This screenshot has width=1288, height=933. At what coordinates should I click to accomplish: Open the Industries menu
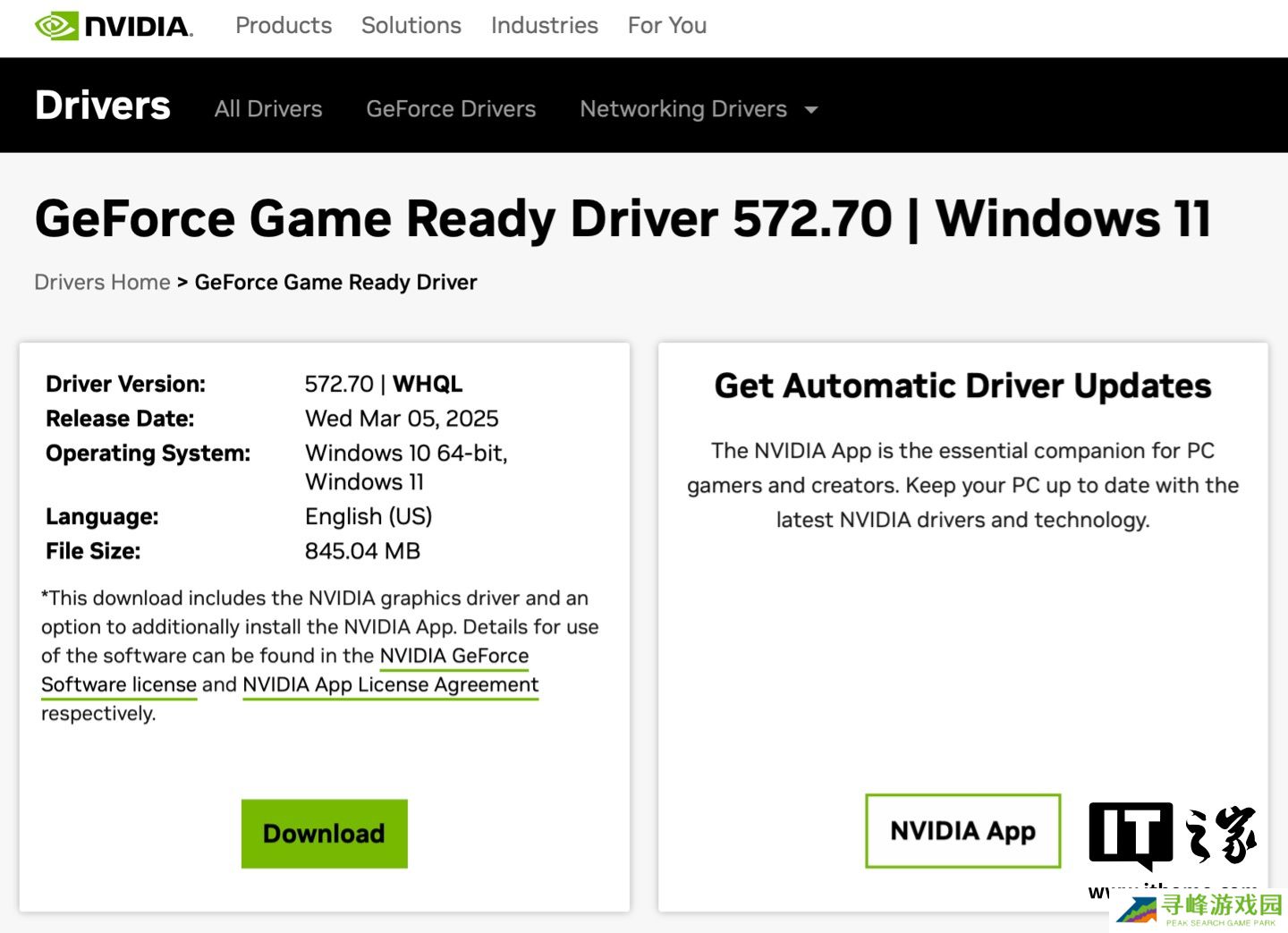coord(544,26)
